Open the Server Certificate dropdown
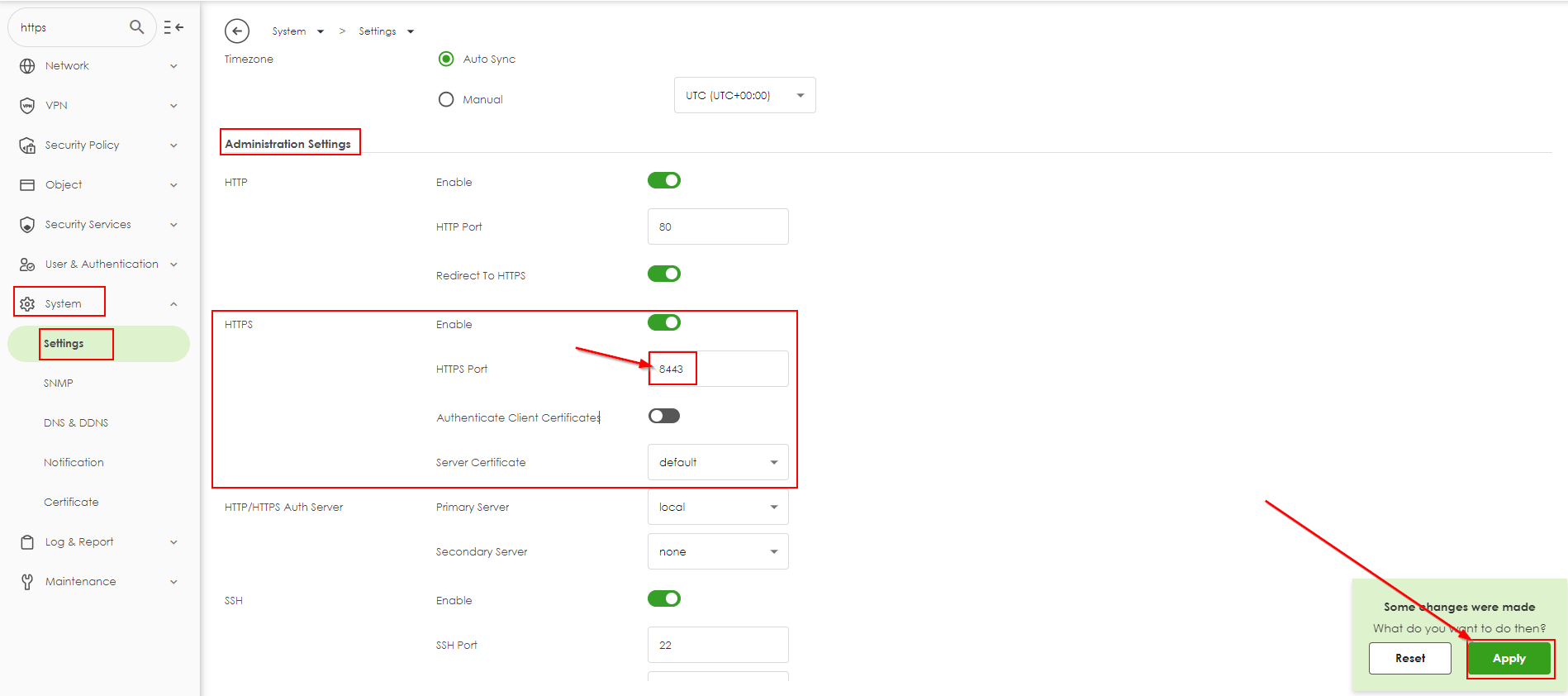Viewport: 1568px width, 696px height. coord(717,462)
